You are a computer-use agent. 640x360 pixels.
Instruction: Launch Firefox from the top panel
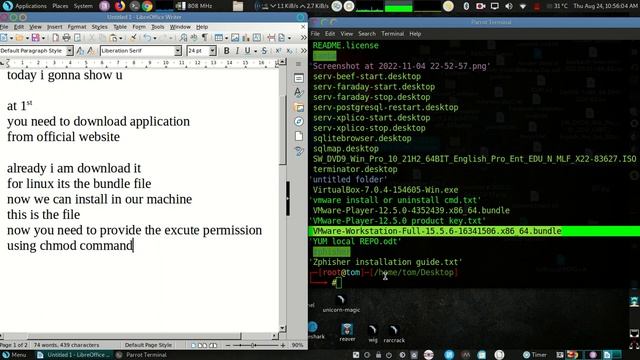[120, 6]
